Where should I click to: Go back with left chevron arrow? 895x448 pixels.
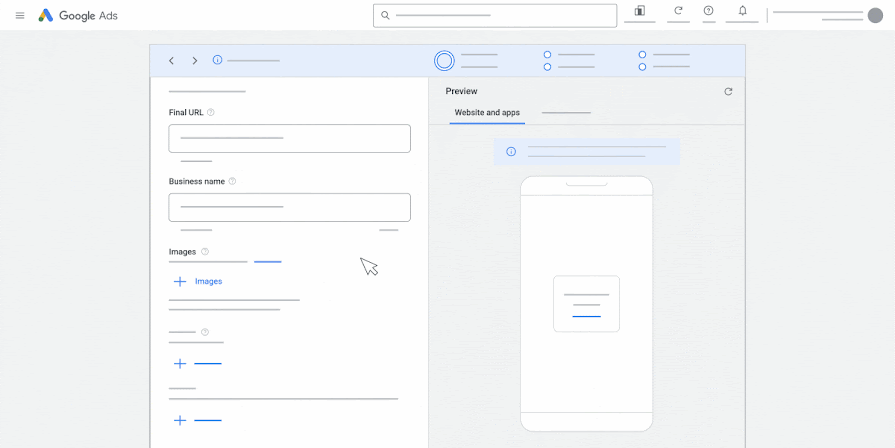171,60
